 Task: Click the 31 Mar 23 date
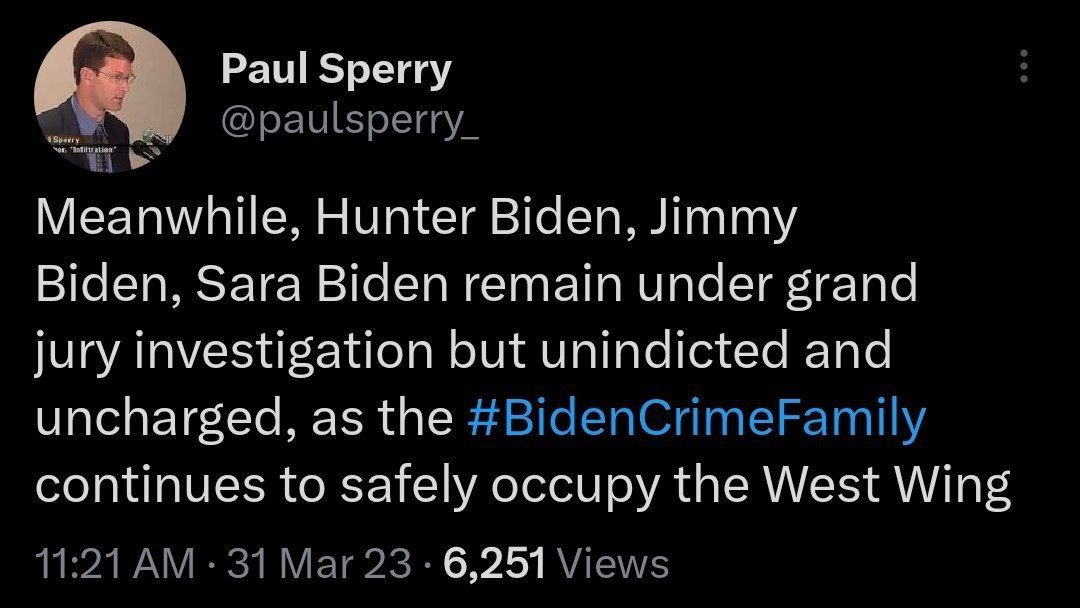pos(320,564)
